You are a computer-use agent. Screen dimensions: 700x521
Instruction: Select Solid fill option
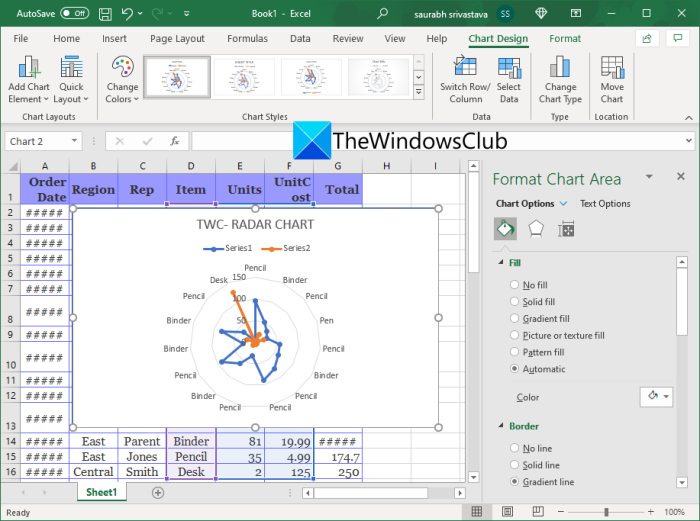point(514,302)
